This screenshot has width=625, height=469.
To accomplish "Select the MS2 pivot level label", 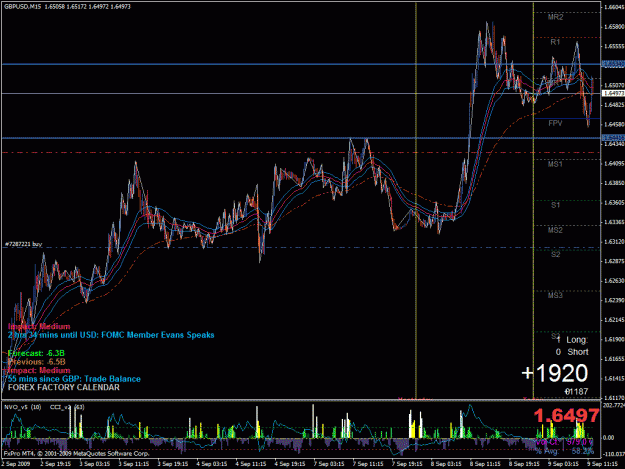I will click(x=555, y=230).
